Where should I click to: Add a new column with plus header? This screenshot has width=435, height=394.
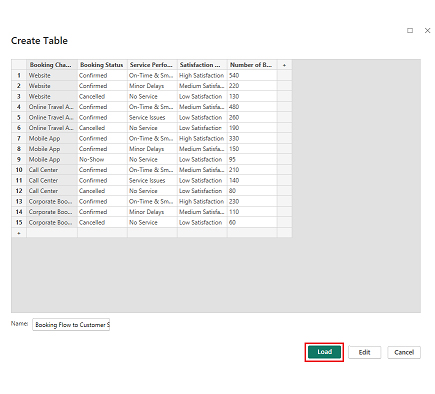[284, 65]
